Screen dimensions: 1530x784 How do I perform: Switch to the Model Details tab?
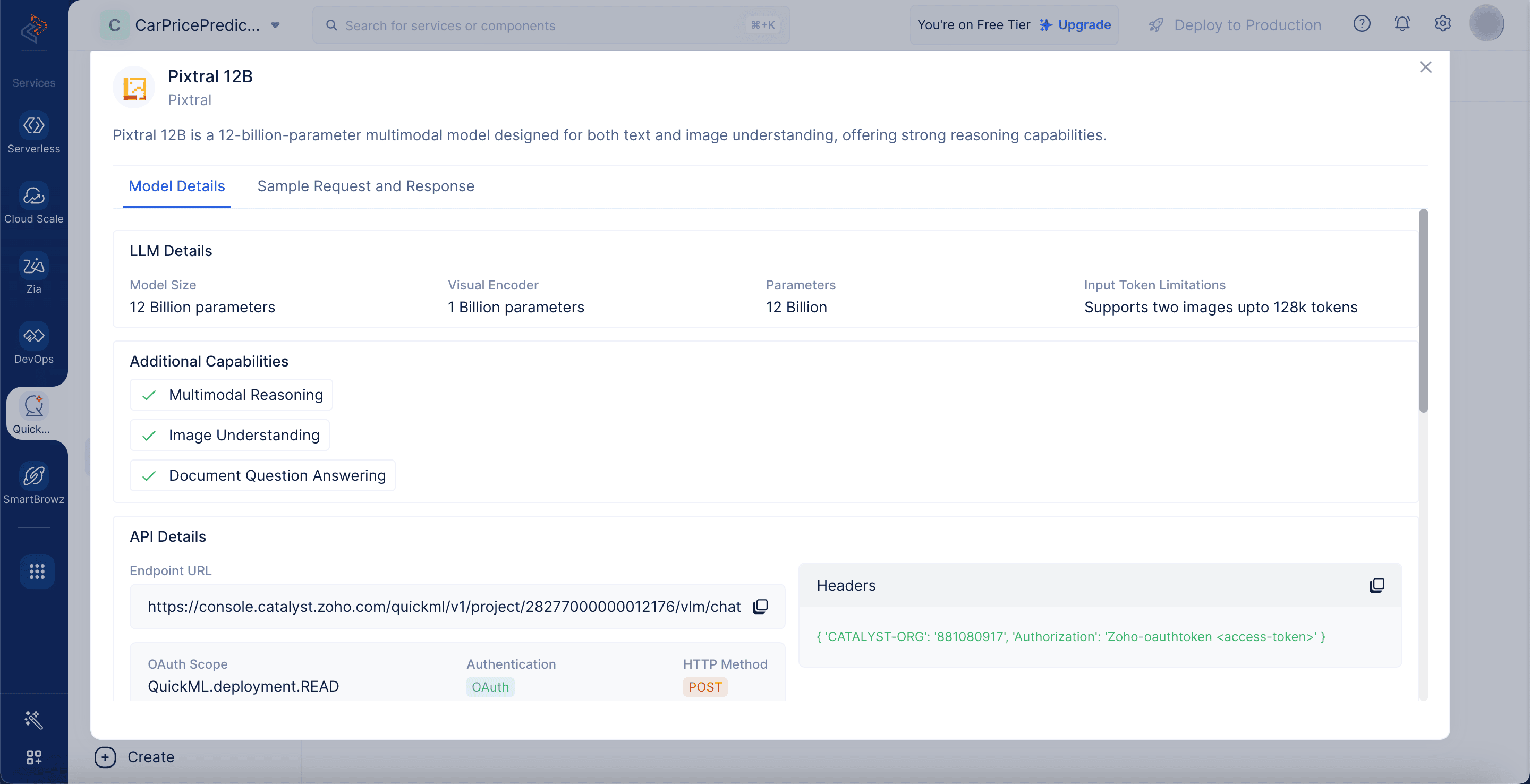[177, 186]
